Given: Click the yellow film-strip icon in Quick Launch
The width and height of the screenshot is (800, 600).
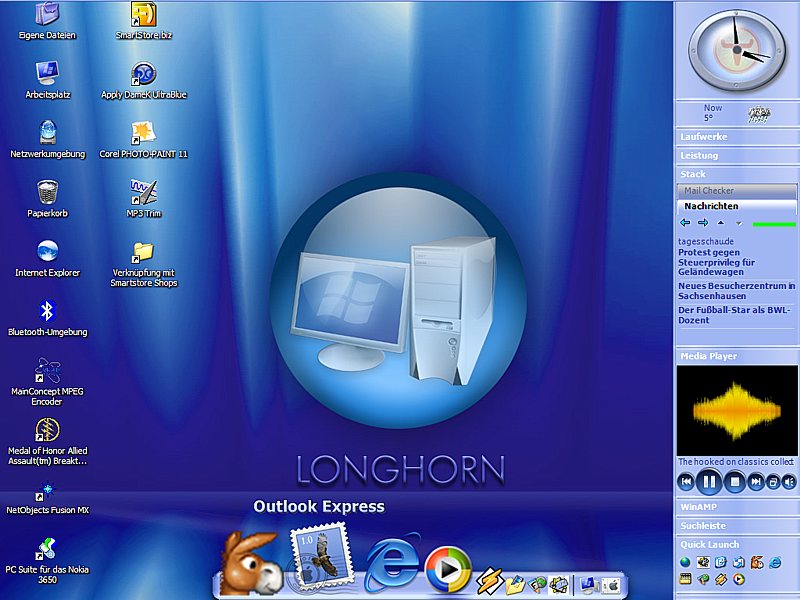Looking at the screenshot, I should coord(685,579).
